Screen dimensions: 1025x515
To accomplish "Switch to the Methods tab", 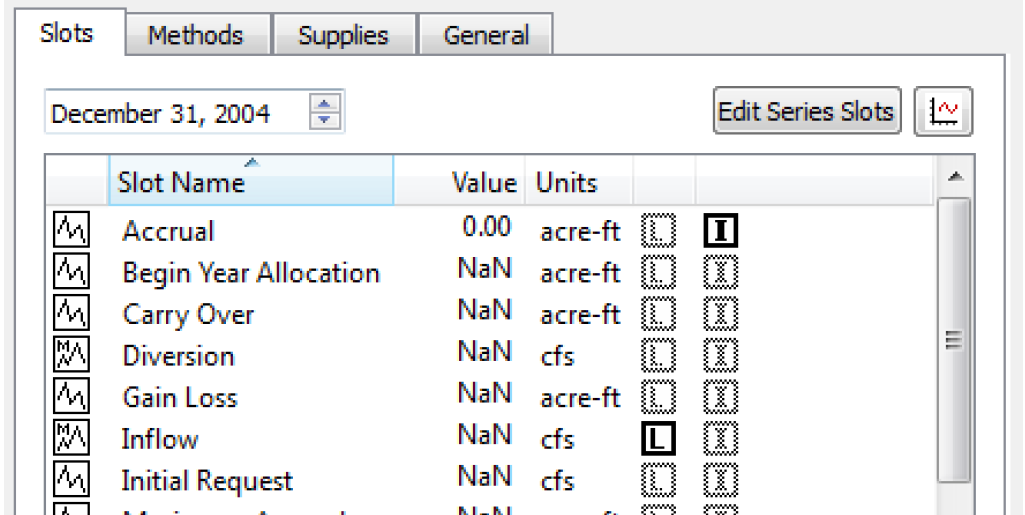I will (x=195, y=36).
